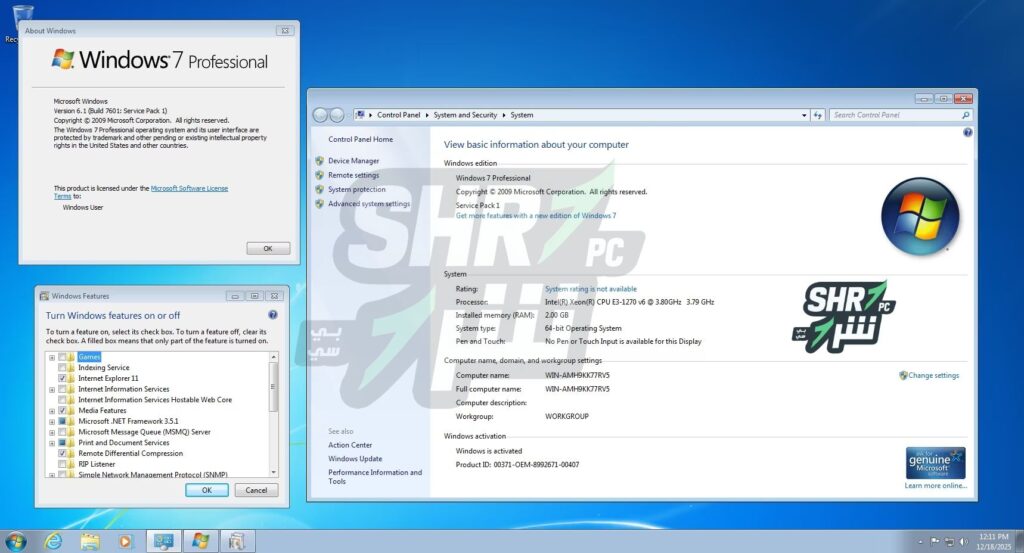Click OK in Windows Features dialog
Screen dimensions: 1024x553
click(x=206, y=490)
